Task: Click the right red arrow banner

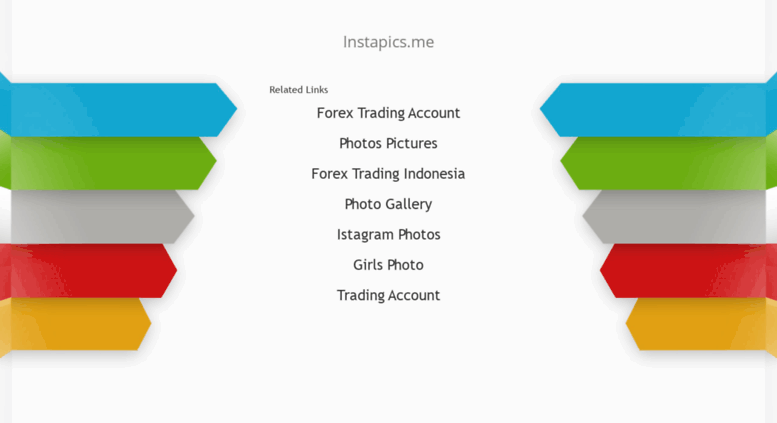Action: point(688,270)
